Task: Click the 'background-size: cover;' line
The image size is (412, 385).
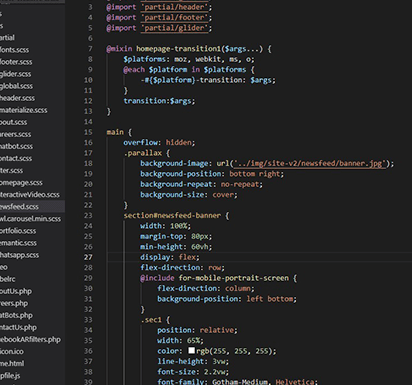Action: (189, 195)
